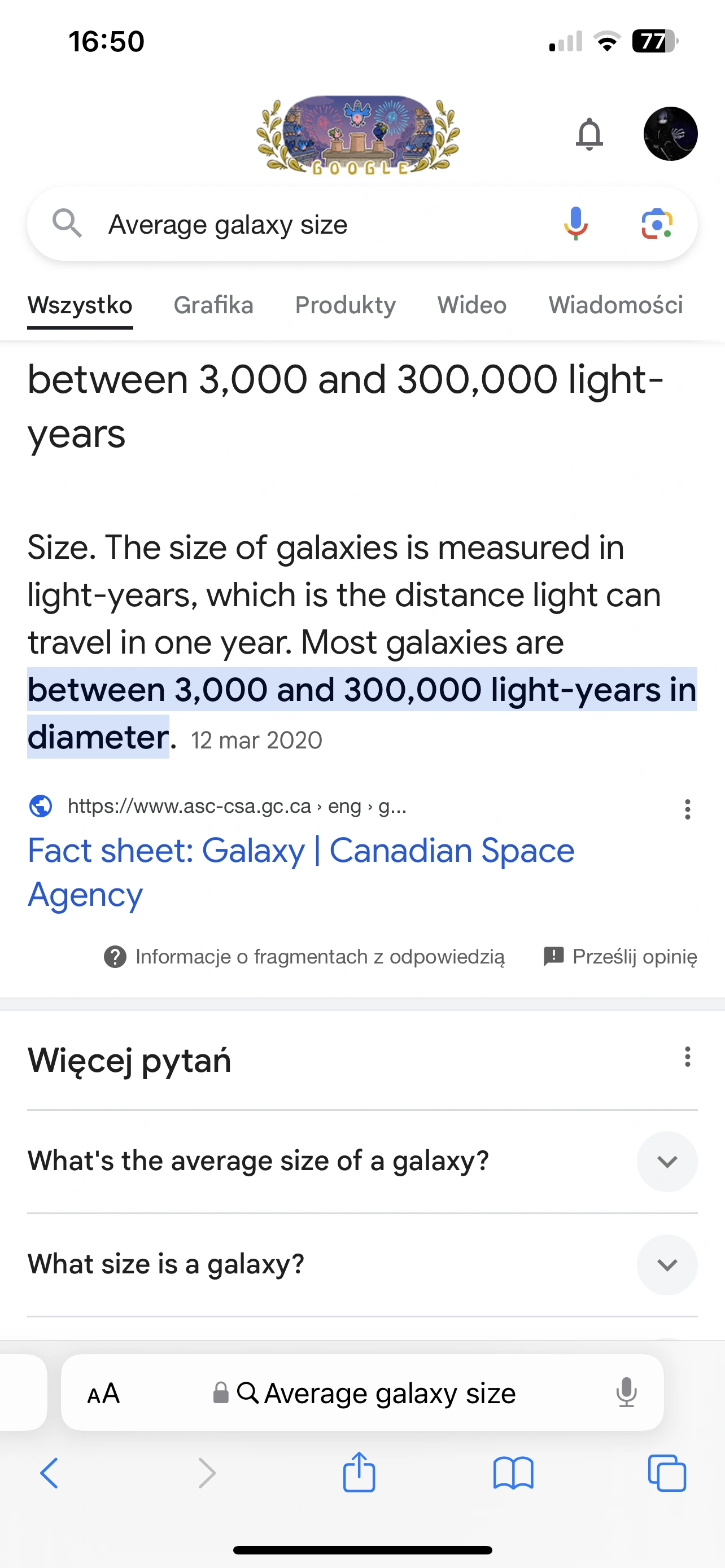The image size is (725, 1568).
Task: Switch to the Wideo tab
Action: point(472,305)
